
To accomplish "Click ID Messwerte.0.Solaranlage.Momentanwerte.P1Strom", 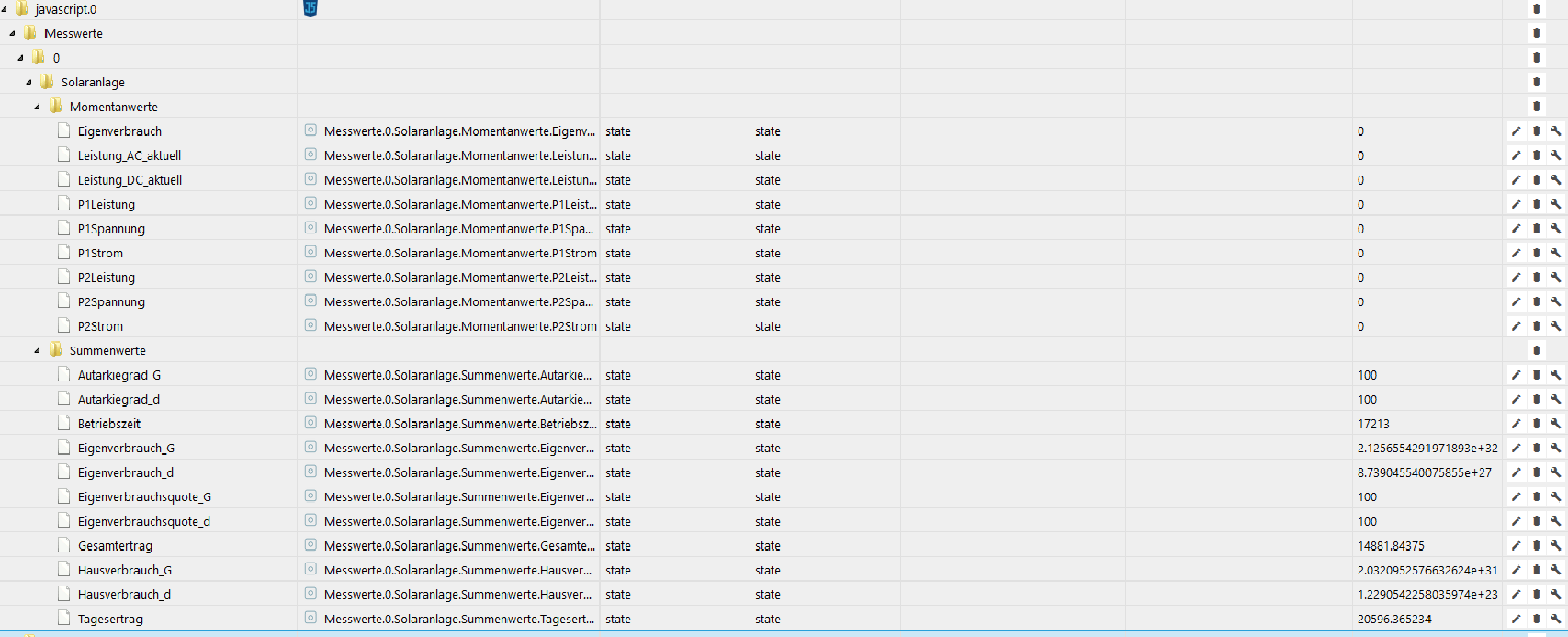I will click(460, 253).
